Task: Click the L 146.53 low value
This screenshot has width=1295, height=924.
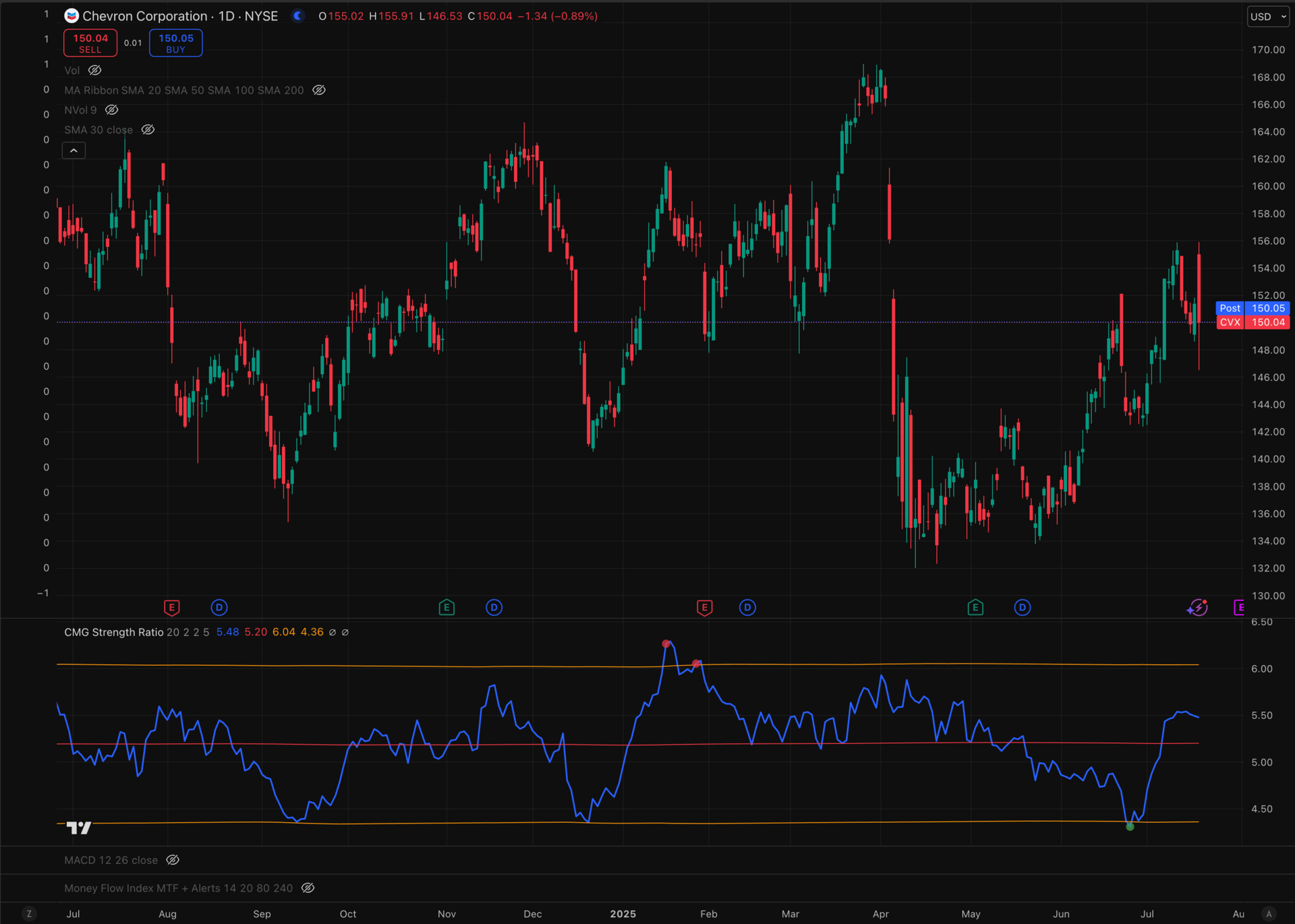Action: tap(440, 16)
